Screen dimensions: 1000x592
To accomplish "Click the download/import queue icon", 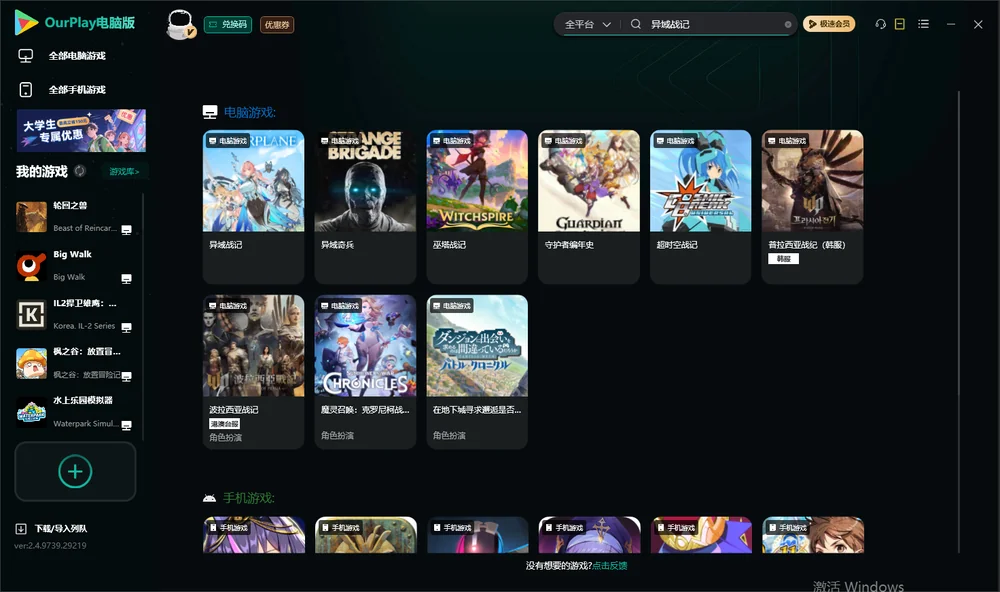I will point(21,528).
